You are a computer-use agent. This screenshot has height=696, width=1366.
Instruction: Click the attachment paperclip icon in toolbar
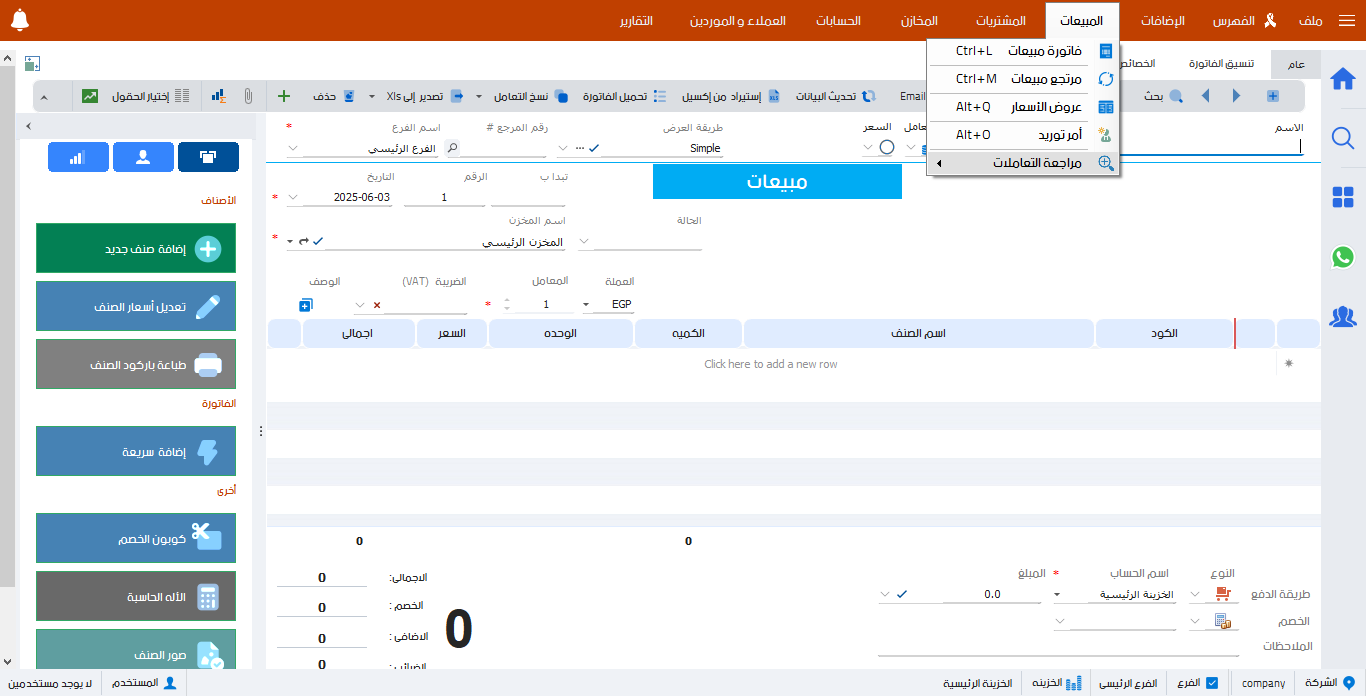click(250, 95)
